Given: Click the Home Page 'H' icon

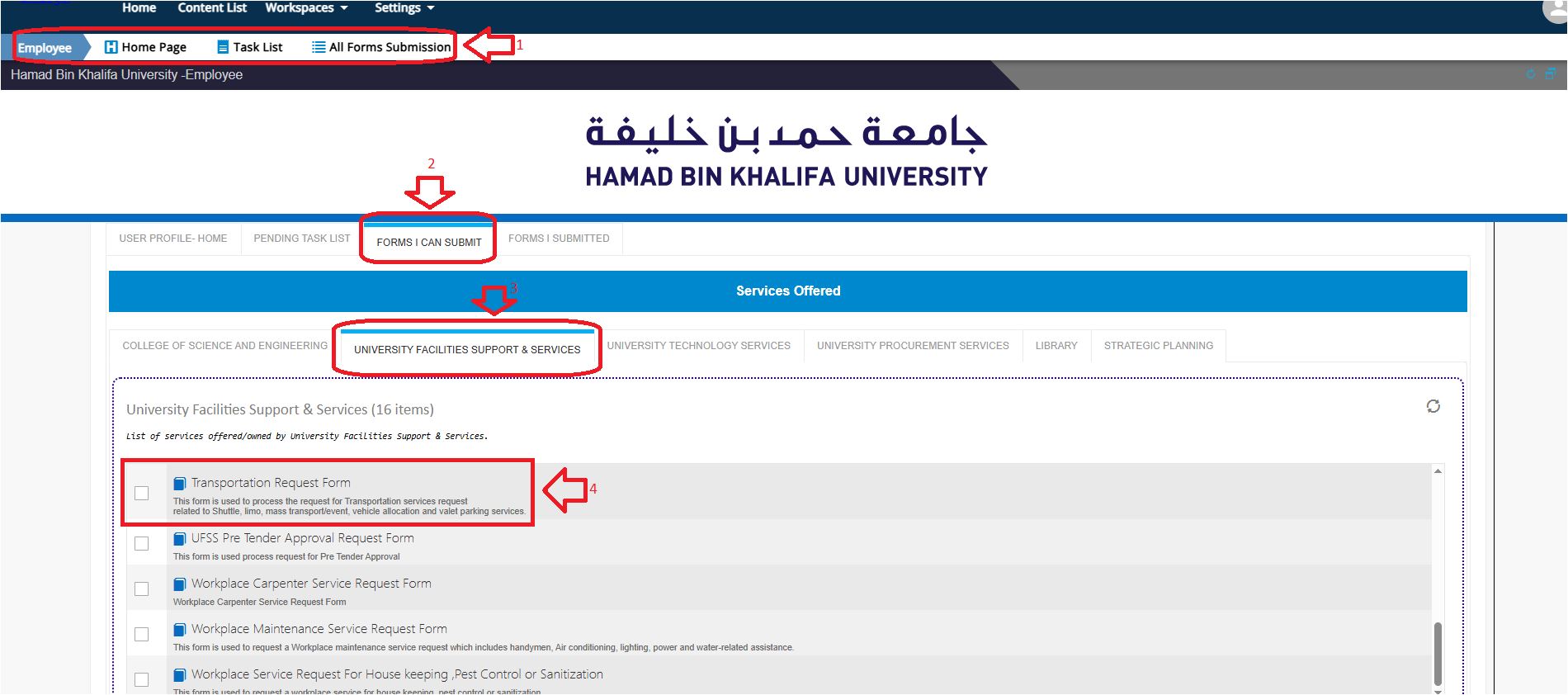Looking at the screenshot, I should pos(111,47).
